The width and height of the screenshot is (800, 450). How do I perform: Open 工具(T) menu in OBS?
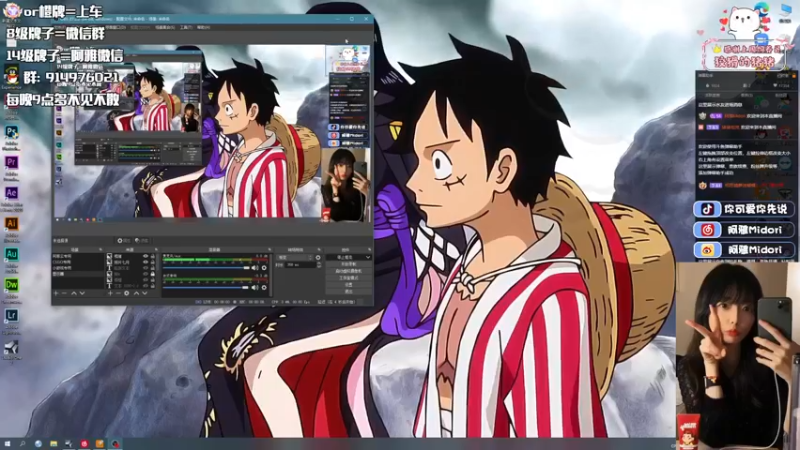pos(186,28)
